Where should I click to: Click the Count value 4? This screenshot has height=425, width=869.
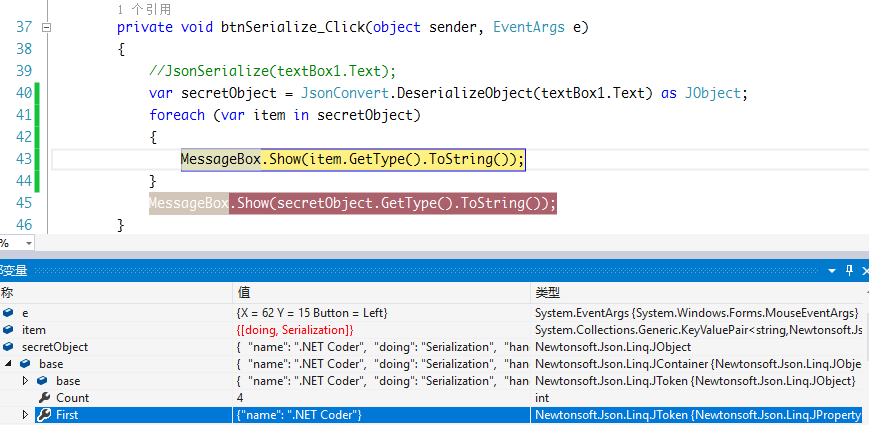pos(239,398)
